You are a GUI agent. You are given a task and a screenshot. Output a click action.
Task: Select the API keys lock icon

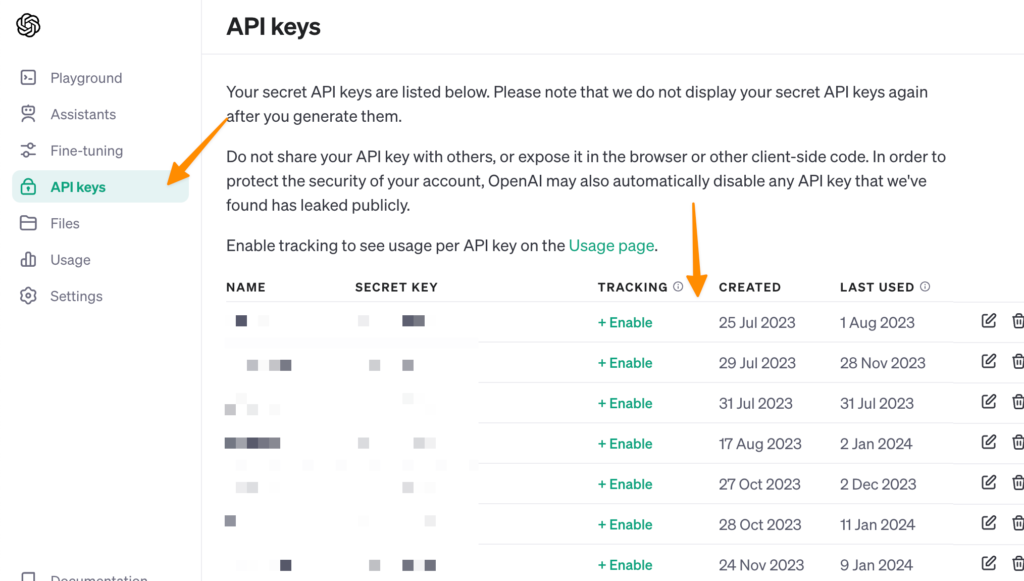point(29,187)
